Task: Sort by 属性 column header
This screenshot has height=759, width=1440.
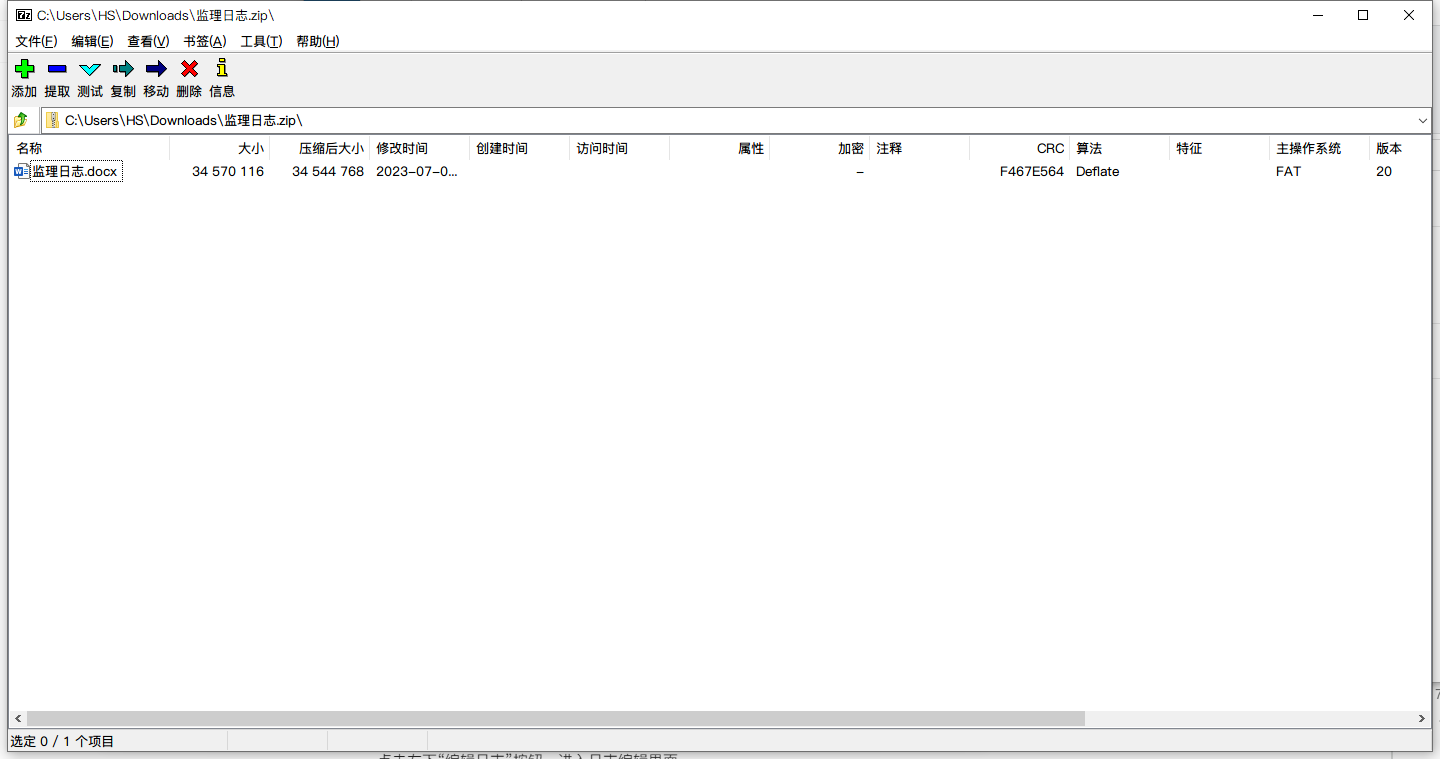Action: [x=719, y=148]
